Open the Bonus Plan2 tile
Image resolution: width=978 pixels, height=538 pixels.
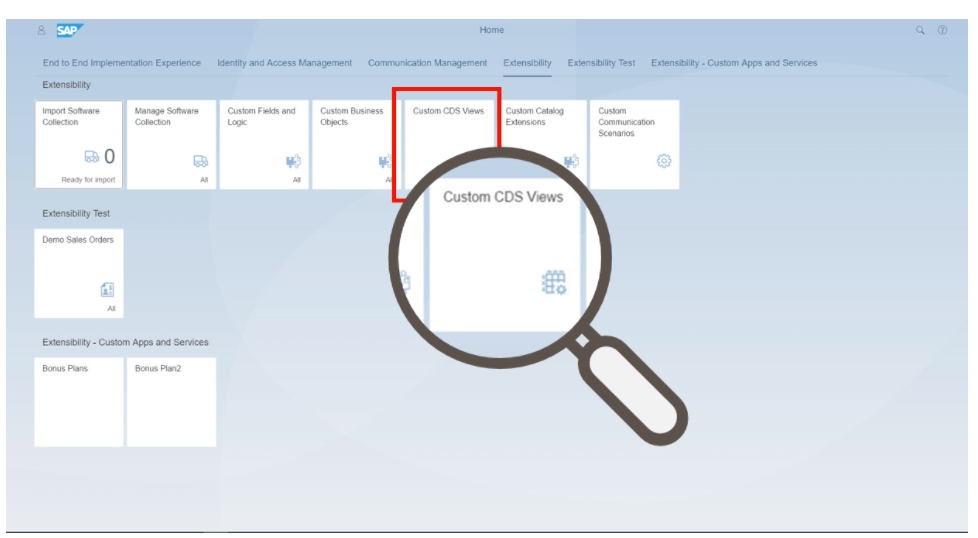coord(172,402)
